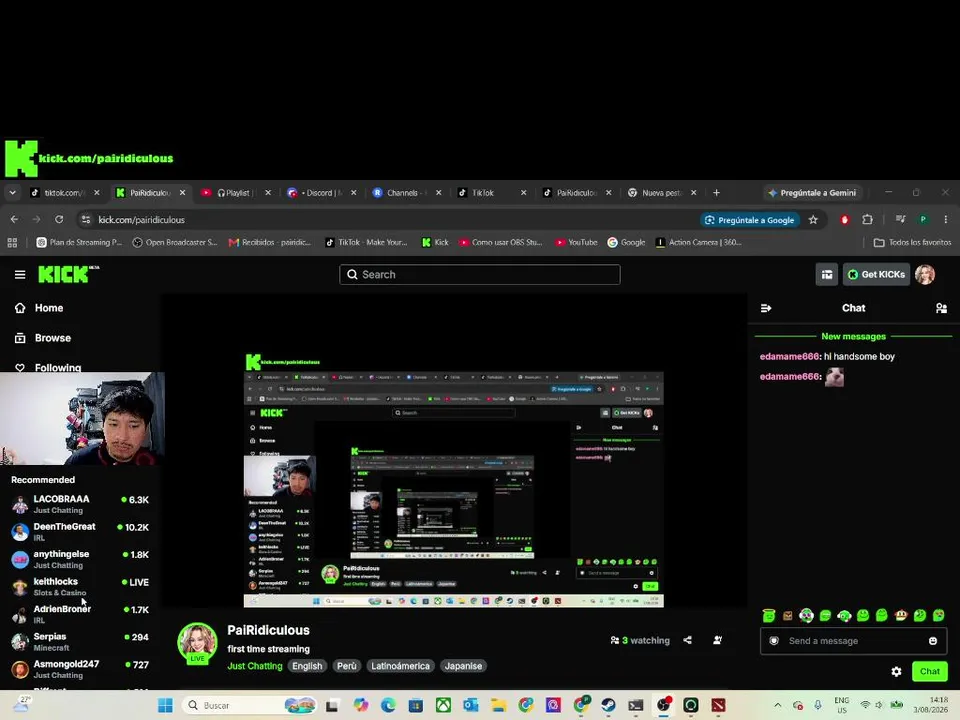Share the stream with the share icon
Screen dimensions: 960x720
coord(688,640)
